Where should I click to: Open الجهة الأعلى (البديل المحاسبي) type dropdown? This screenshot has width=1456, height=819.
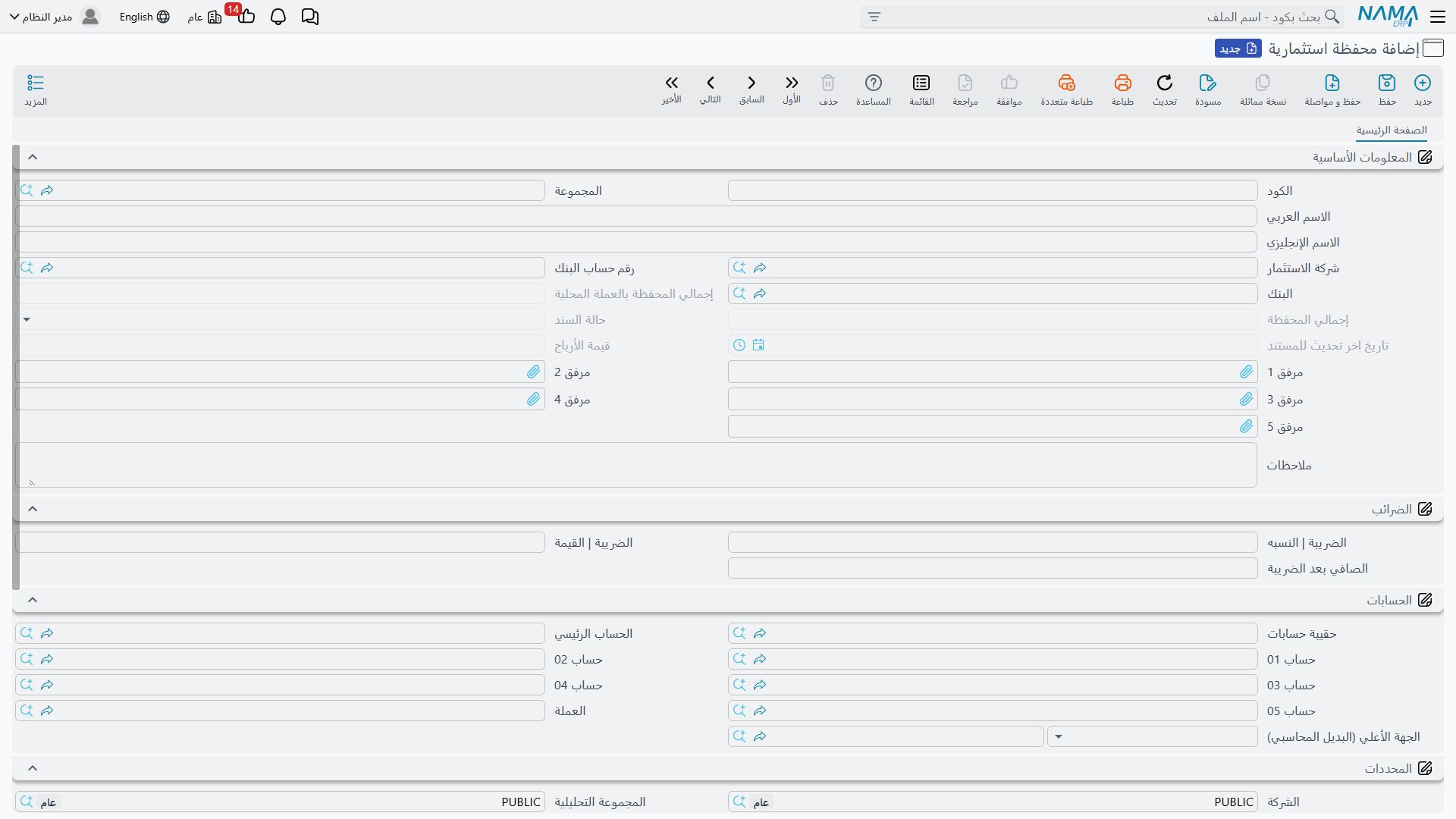(x=1059, y=736)
